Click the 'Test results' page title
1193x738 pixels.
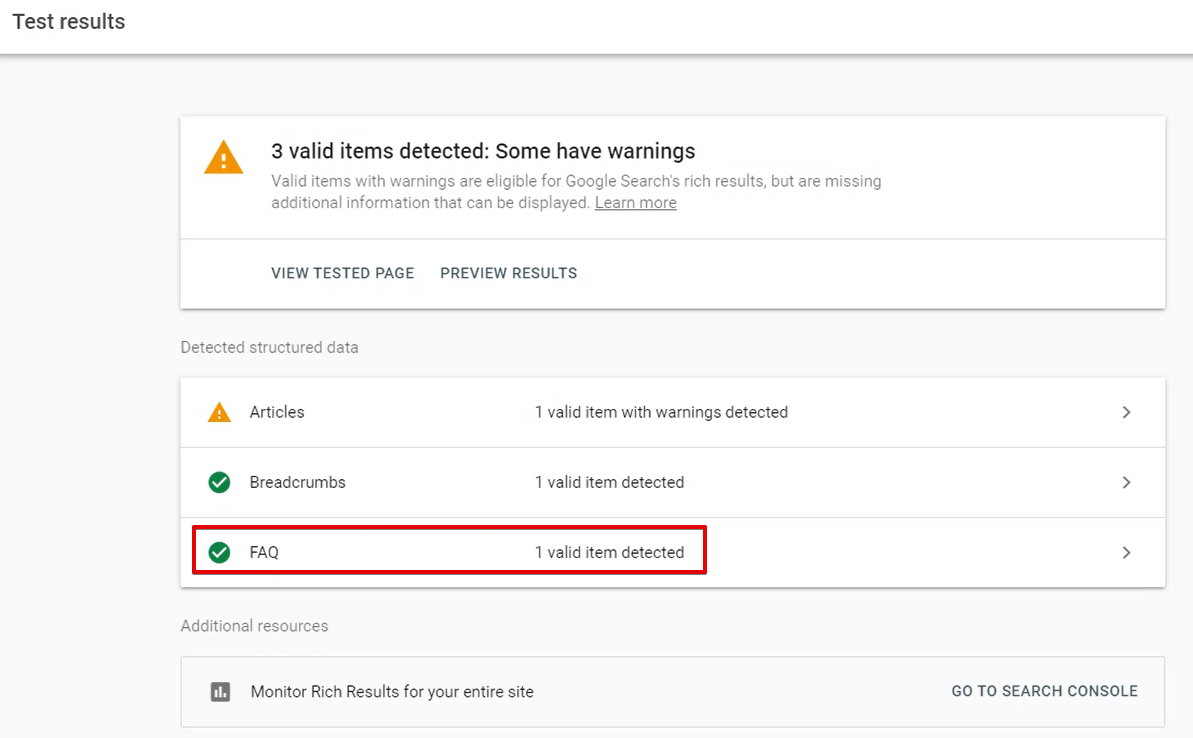click(x=68, y=21)
